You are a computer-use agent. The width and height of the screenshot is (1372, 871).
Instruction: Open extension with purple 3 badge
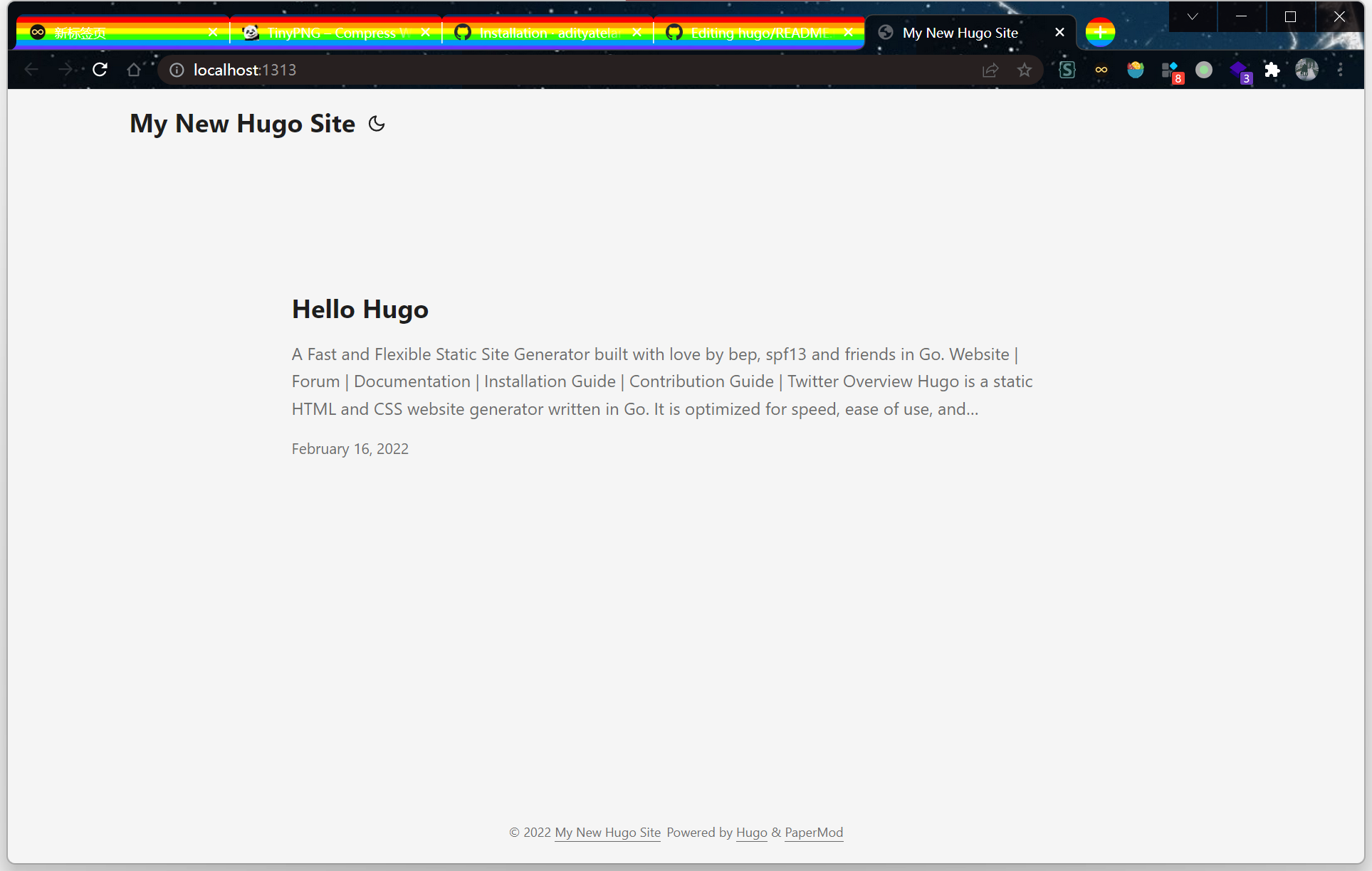pos(1240,72)
